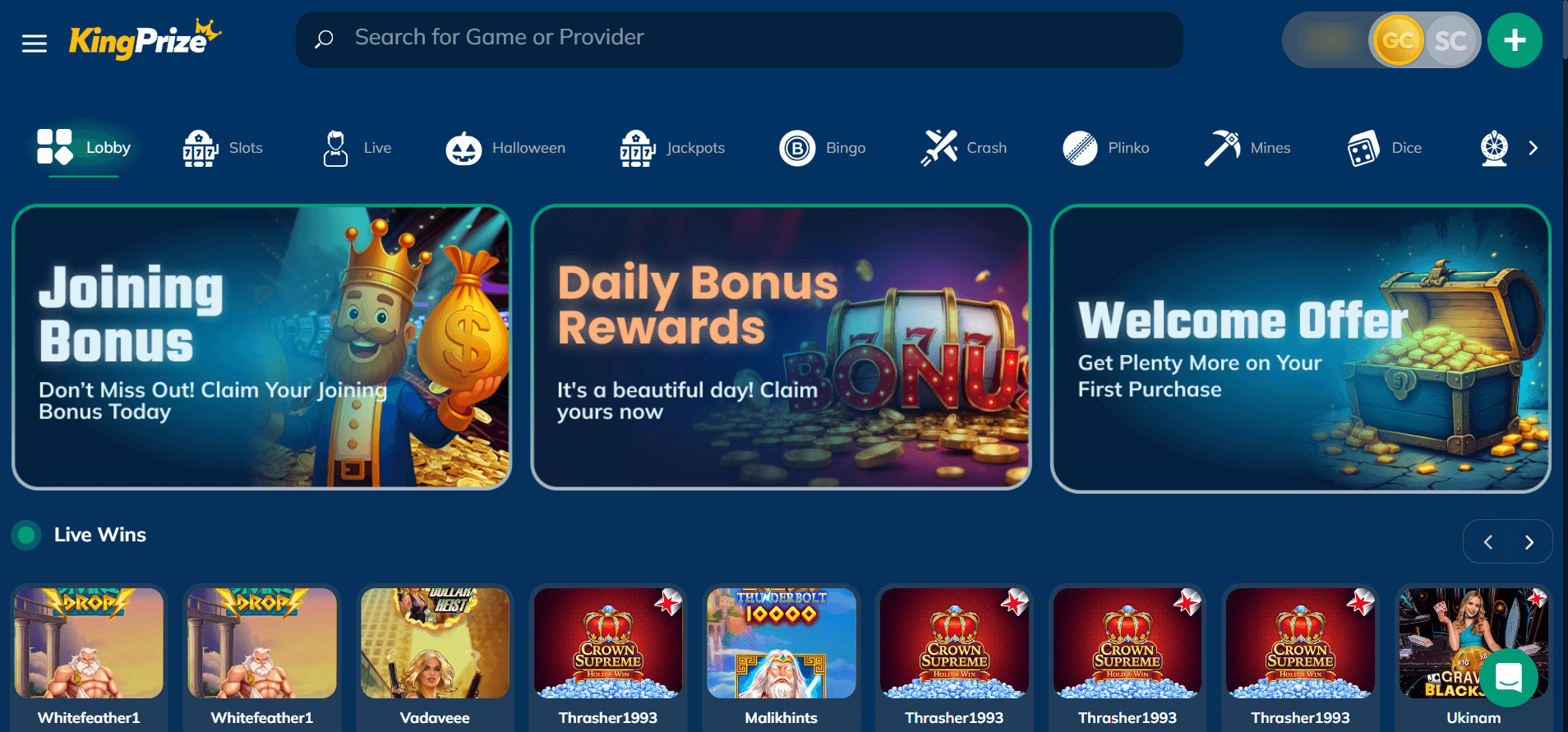Select the Lobby tab

coord(84,148)
